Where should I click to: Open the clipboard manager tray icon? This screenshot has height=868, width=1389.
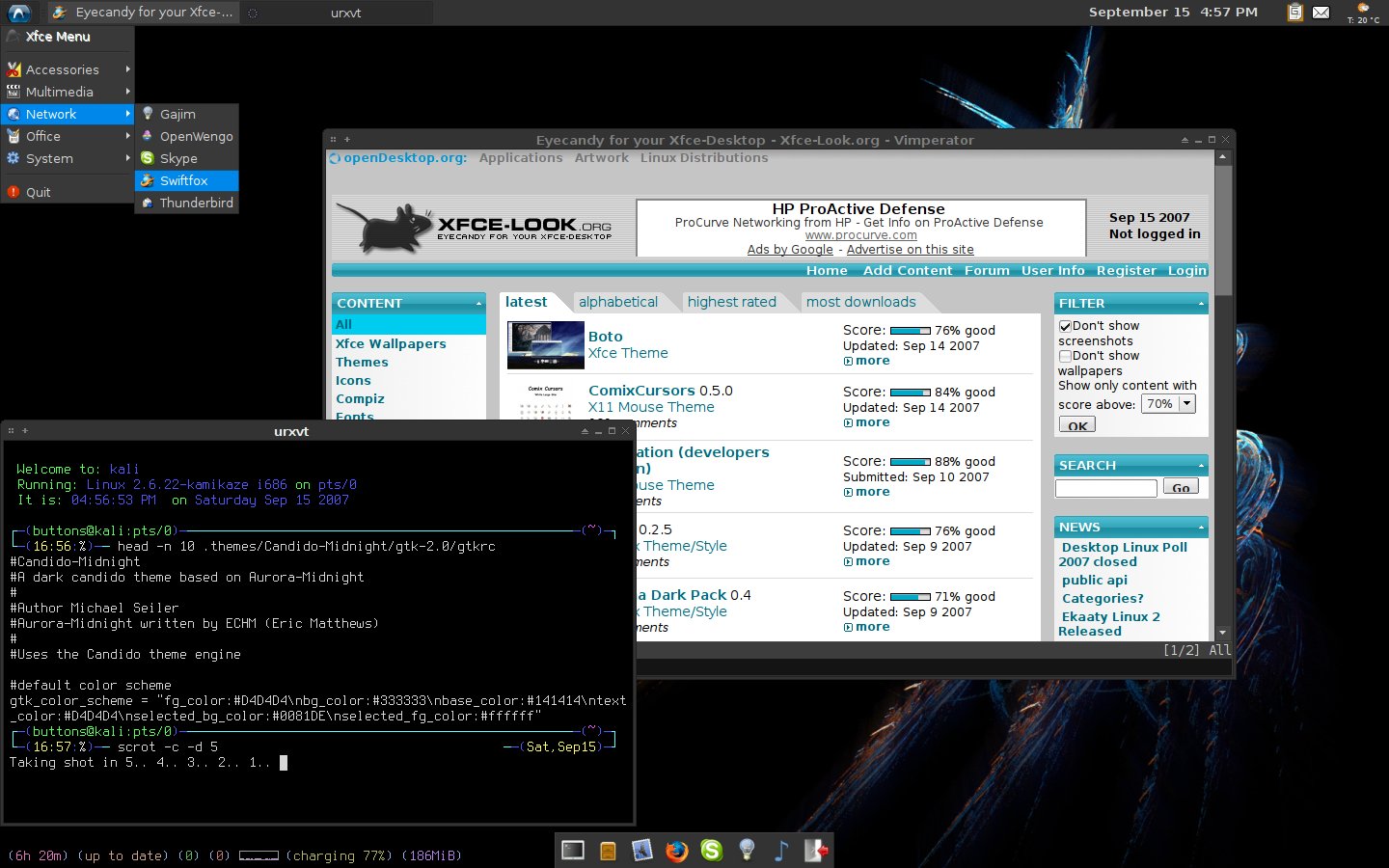(x=1295, y=13)
